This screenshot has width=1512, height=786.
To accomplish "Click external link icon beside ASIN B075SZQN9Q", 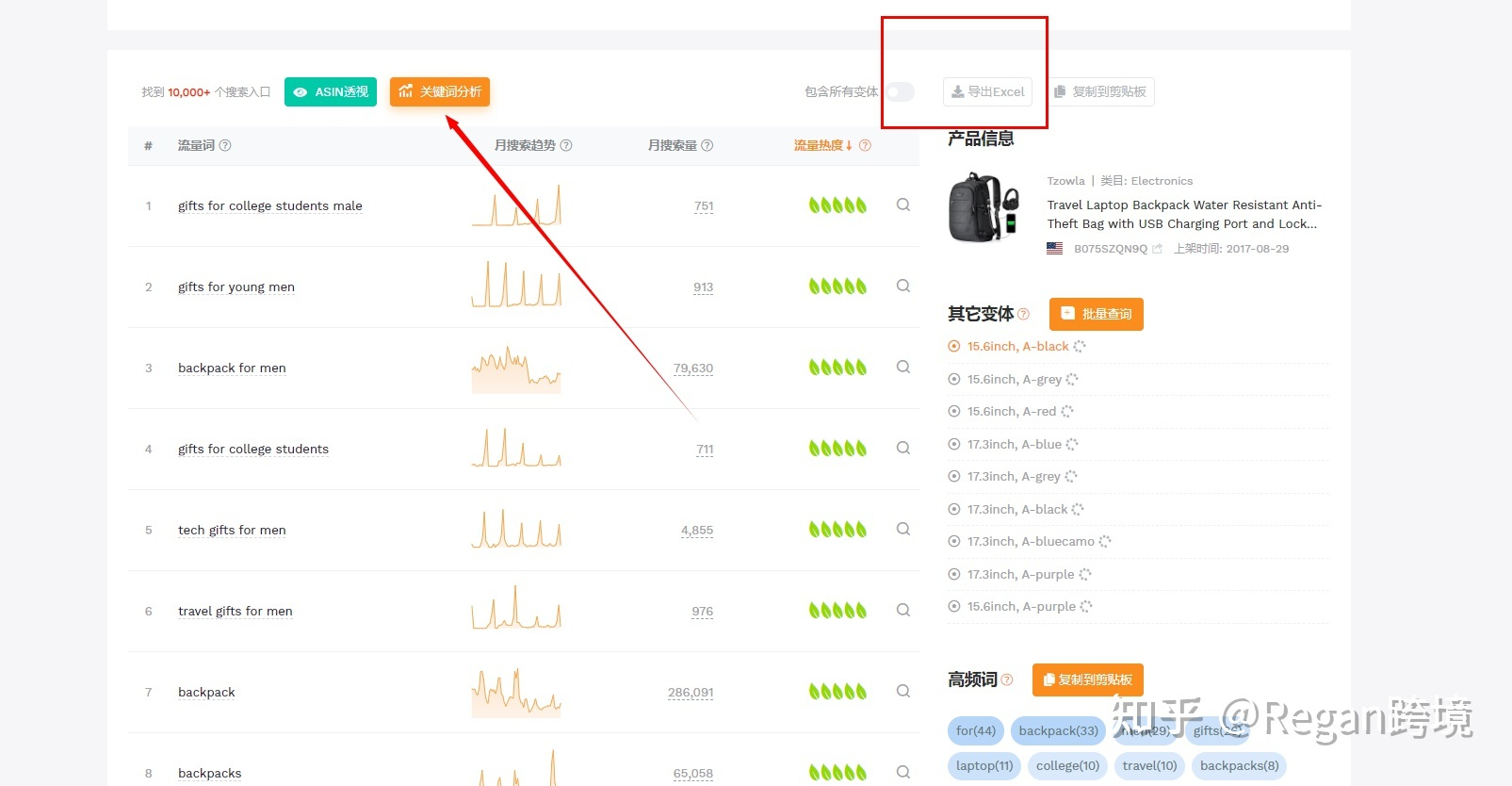I will click(1158, 249).
